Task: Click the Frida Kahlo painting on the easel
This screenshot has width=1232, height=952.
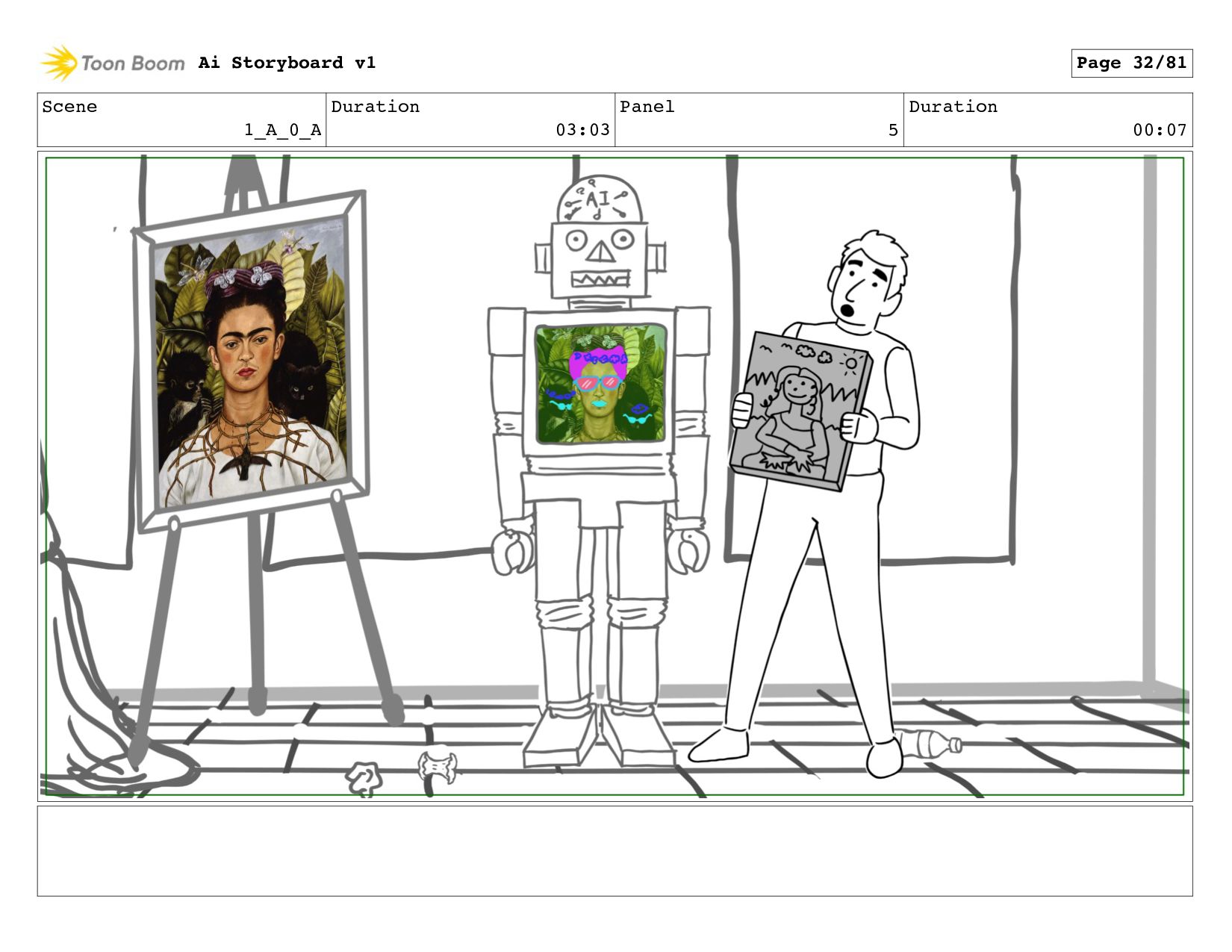Action: (x=250, y=361)
